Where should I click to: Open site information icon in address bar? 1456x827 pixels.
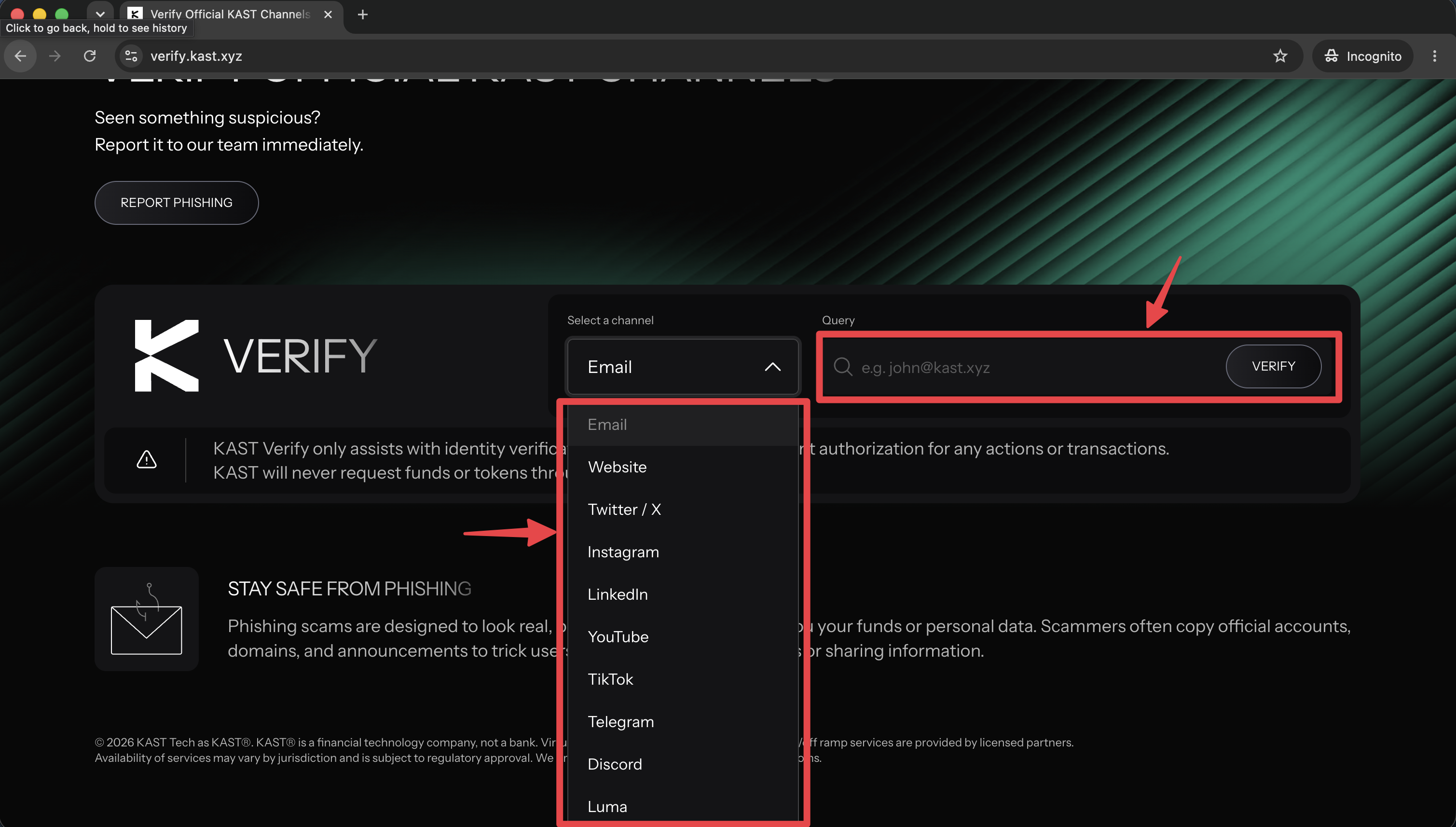point(131,56)
